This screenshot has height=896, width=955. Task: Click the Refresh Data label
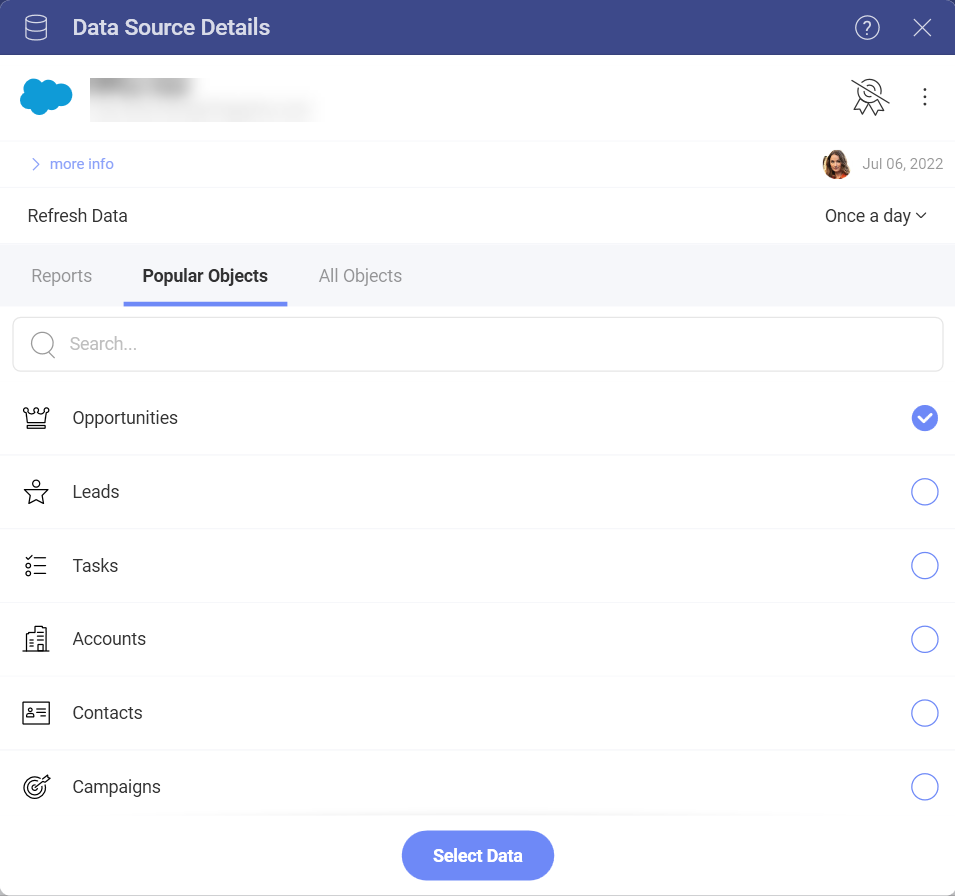tap(77, 216)
